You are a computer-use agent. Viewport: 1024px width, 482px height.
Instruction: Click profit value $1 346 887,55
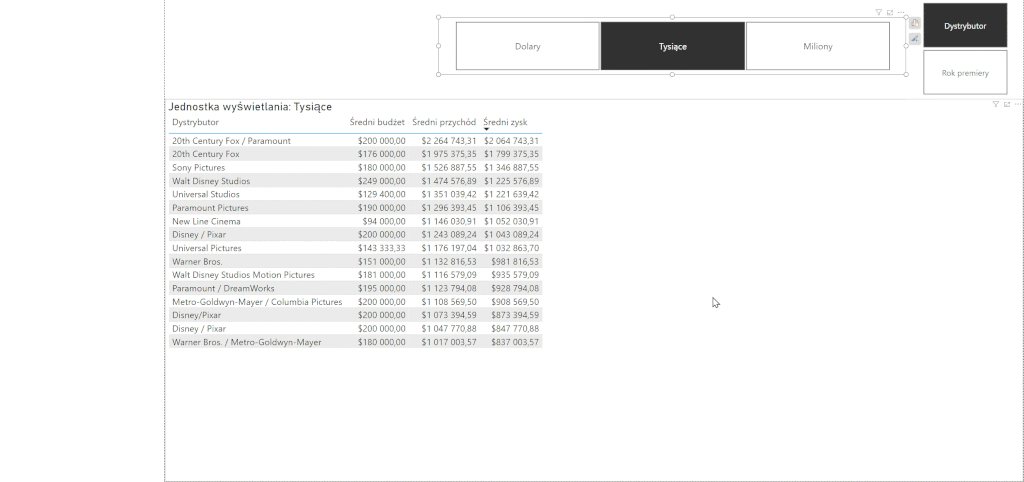click(x=511, y=168)
